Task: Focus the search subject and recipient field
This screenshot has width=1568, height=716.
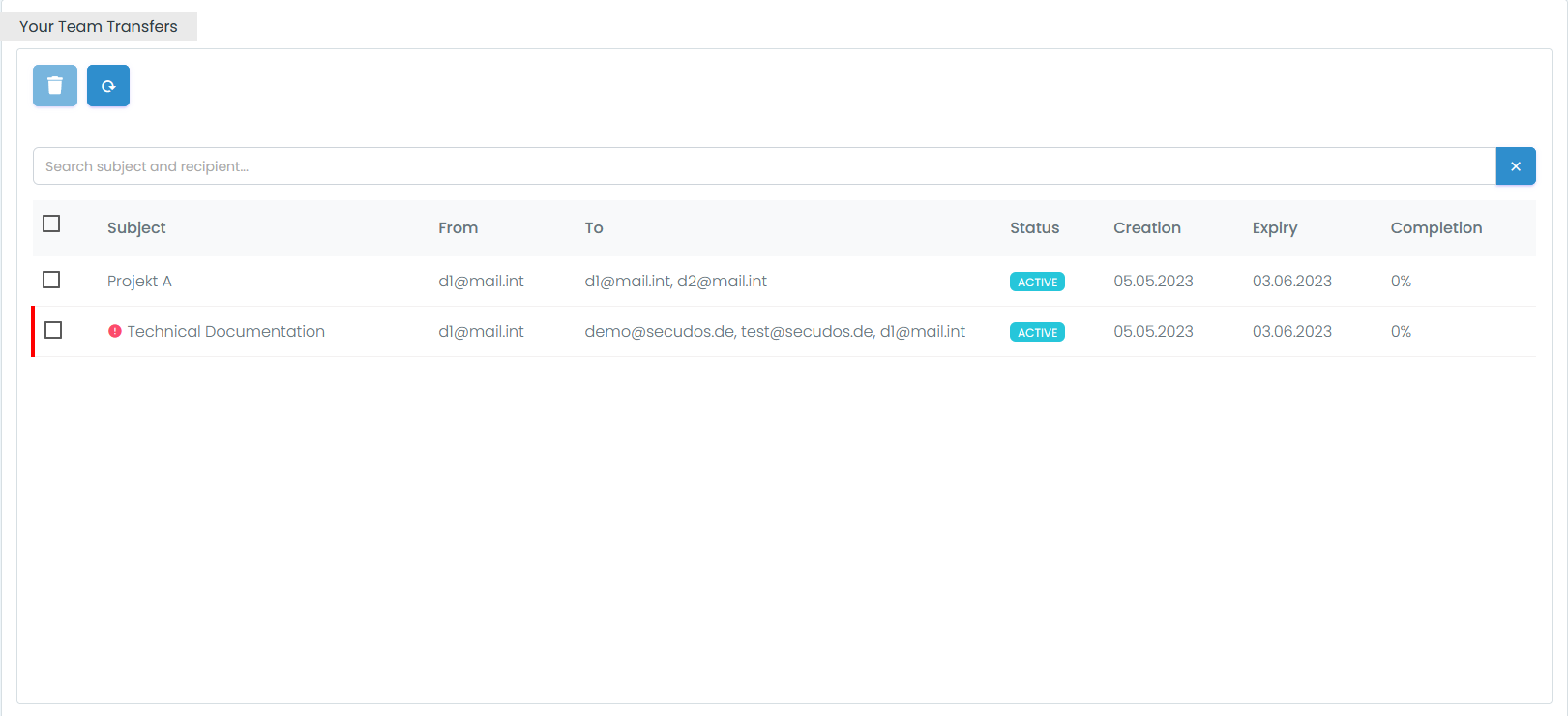Action: point(764,166)
